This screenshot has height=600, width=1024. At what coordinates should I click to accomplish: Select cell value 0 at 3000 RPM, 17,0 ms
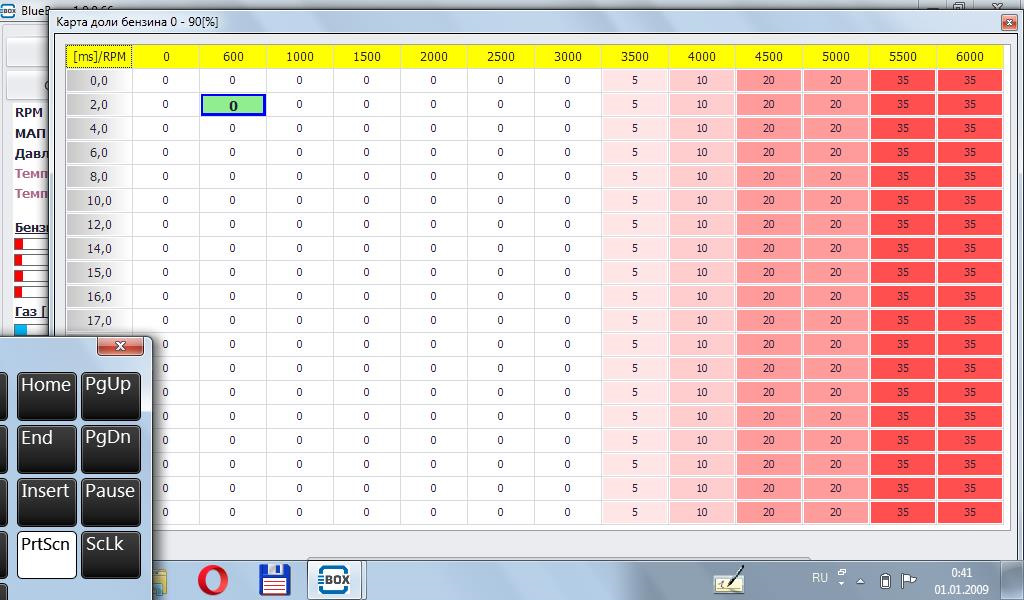click(568, 321)
